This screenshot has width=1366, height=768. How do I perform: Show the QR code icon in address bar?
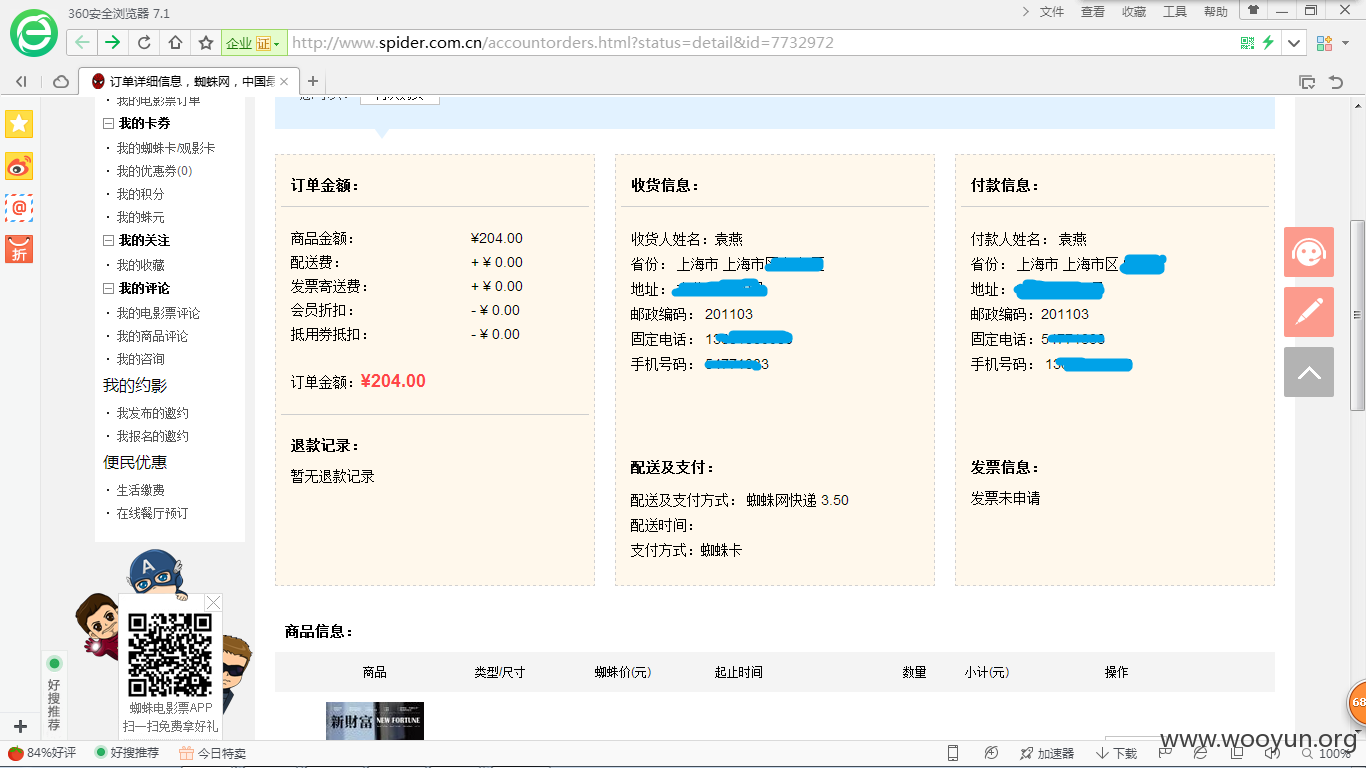pyautogui.click(x=1247, y=42)
